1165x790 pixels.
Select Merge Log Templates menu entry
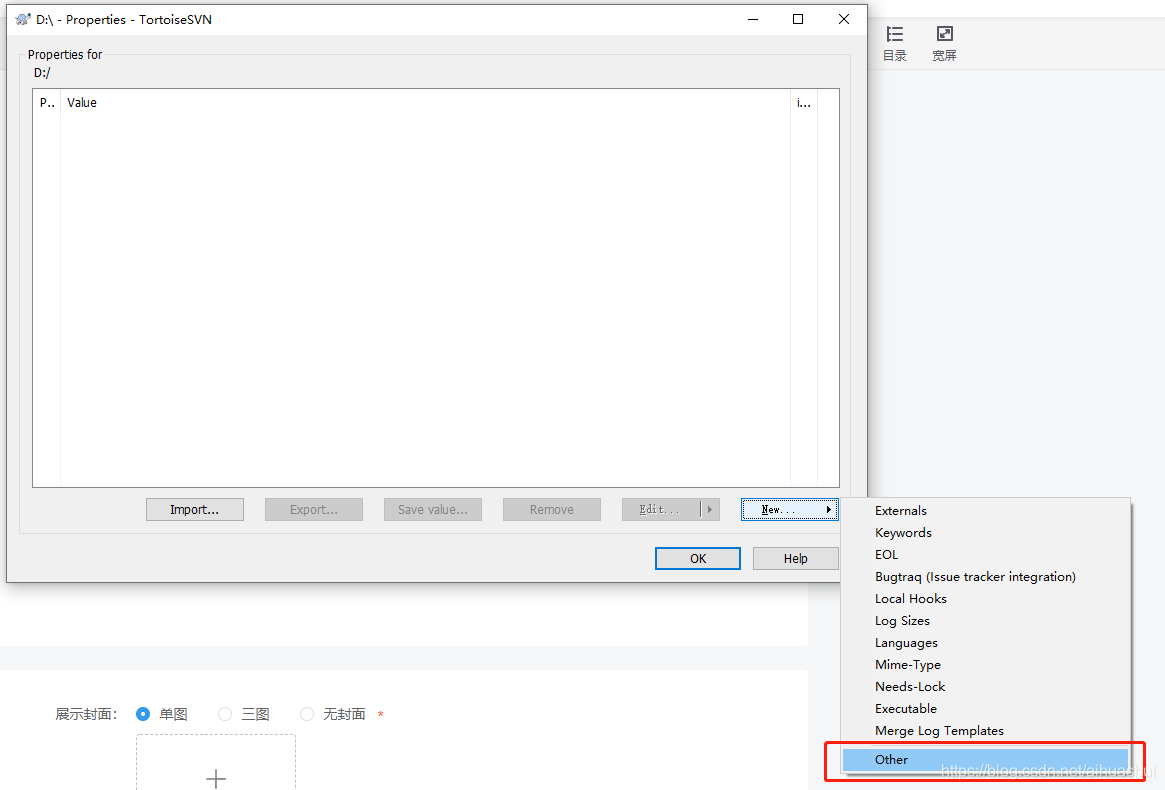click(x=986, y=731)
